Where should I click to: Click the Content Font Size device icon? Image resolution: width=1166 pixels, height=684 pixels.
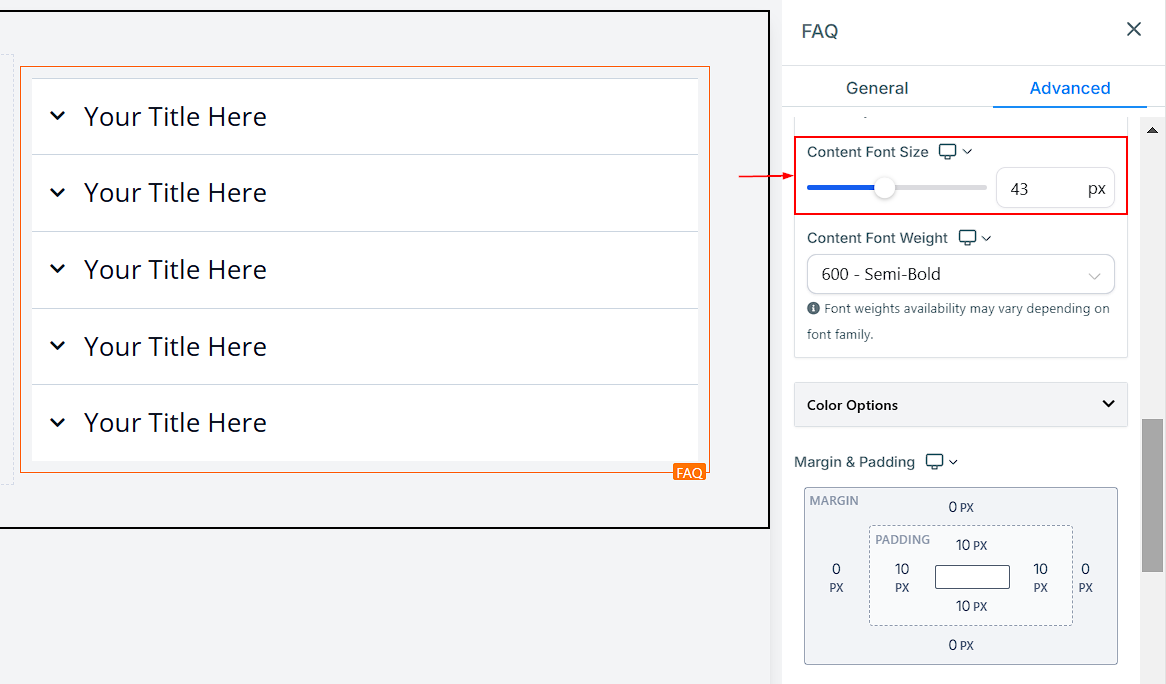click(948, 152)
